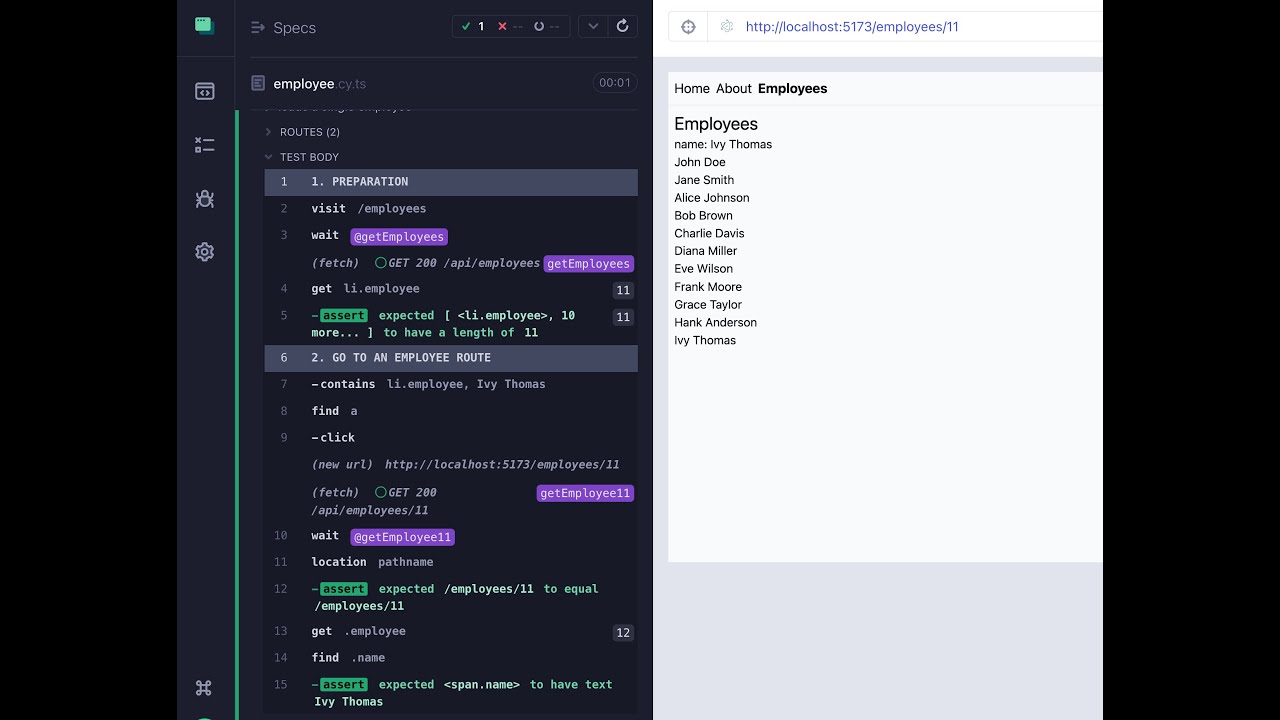Collapse the Specs list panel toggle
Viewport: 1280px width, 720px height.
pos(258,28)
